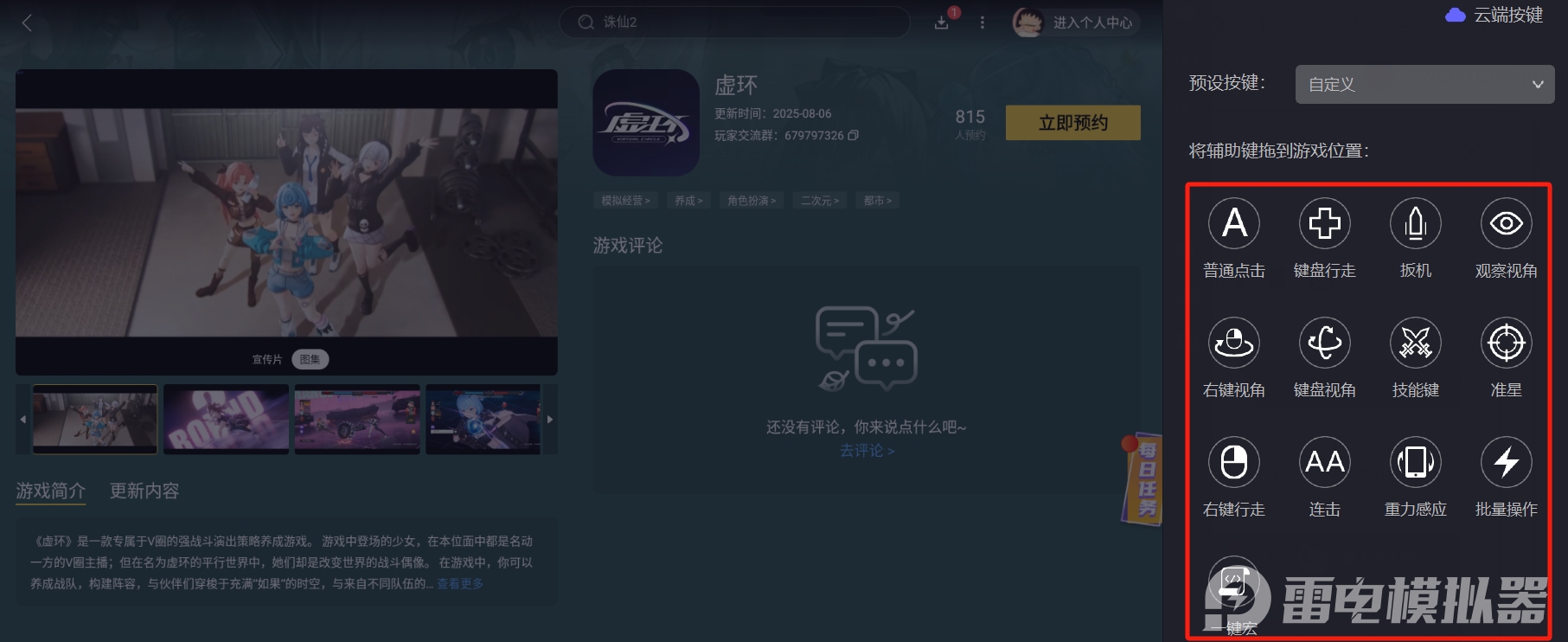Image resolution: width=1568 pixels, height=642 pixels.
Task: Open the 预设按键 自定义 dropdown
Action: point(1424,84)
